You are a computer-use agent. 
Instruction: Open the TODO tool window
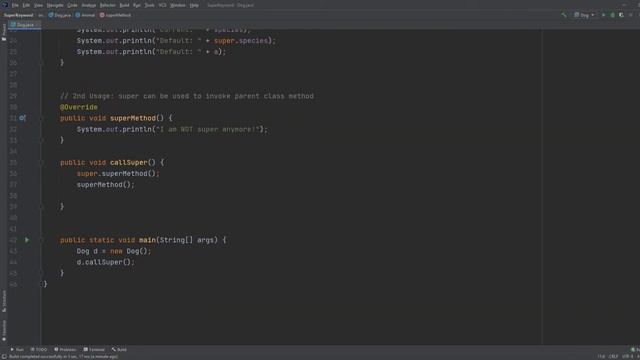[39, 349]
